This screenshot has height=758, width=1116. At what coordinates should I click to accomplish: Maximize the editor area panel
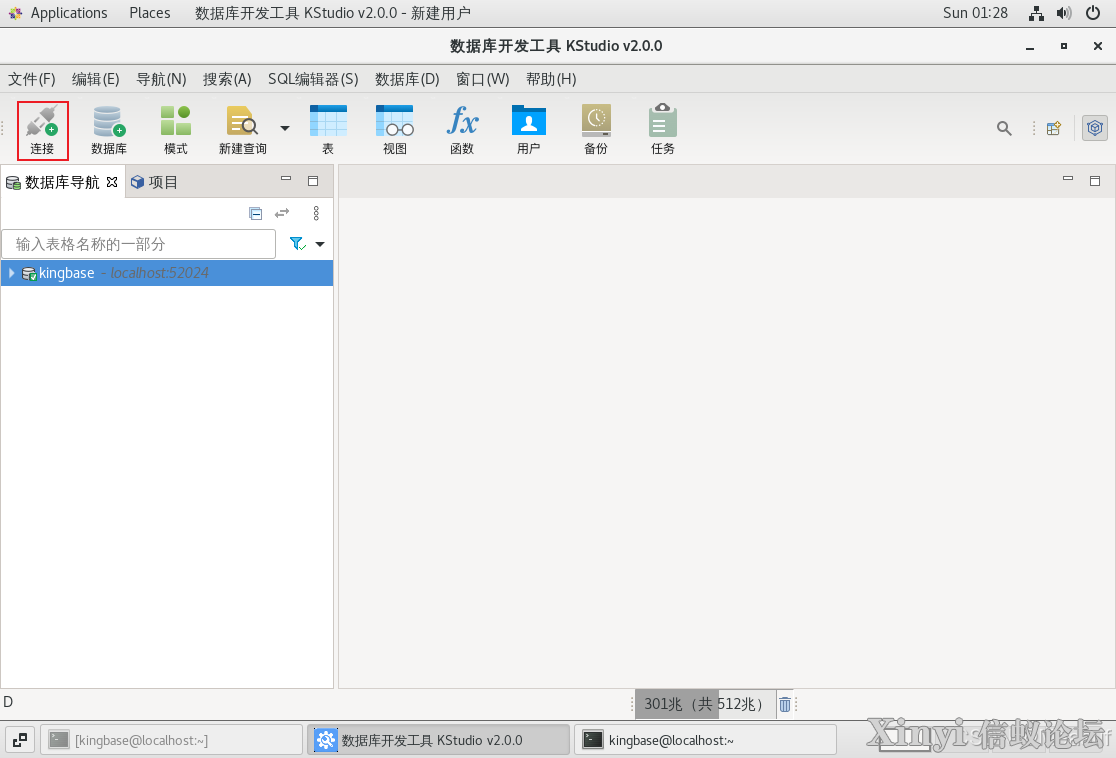pyautogui.click(x=1095, y=181)
